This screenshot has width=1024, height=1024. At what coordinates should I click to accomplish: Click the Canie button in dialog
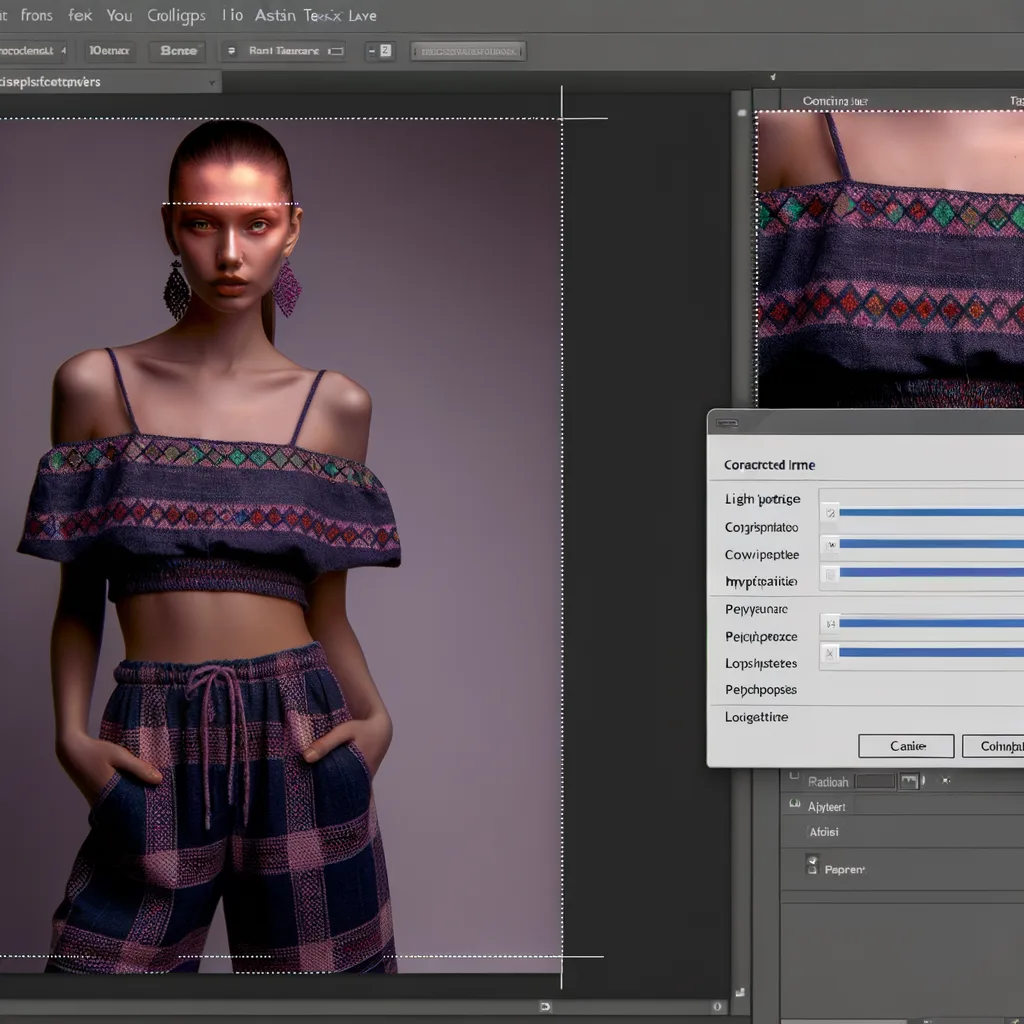[906, 746]
